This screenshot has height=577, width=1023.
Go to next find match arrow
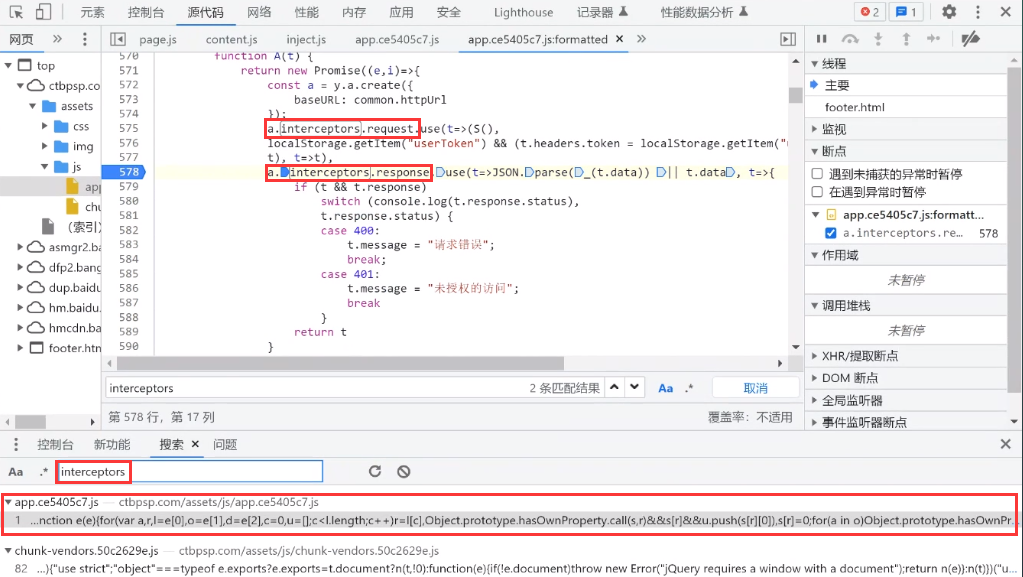pyautogui.click(x=637, y=388)
